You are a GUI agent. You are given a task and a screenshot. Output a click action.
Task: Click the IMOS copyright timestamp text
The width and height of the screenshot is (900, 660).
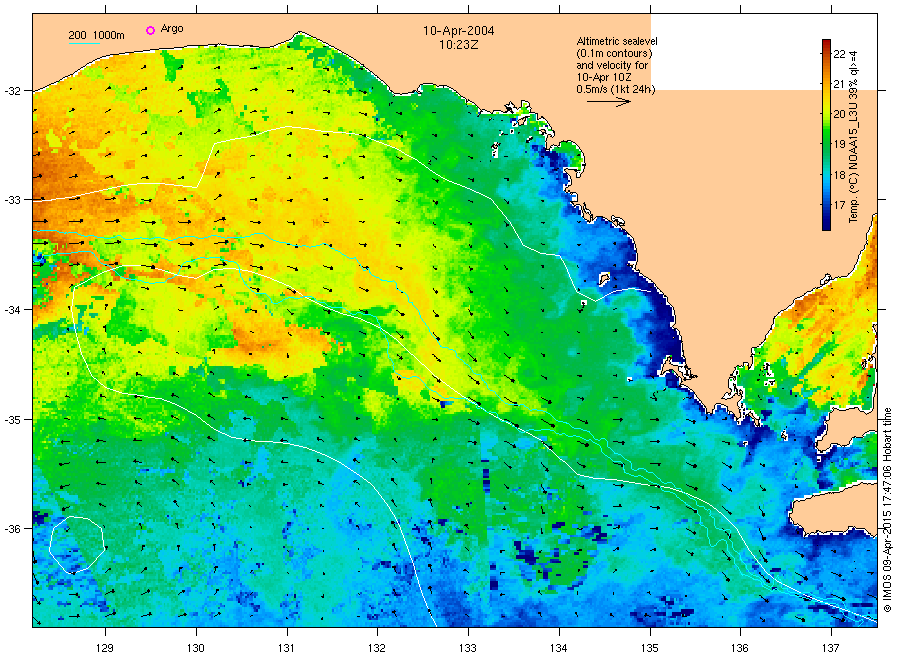pyautogui.click(x=887, y=510)
